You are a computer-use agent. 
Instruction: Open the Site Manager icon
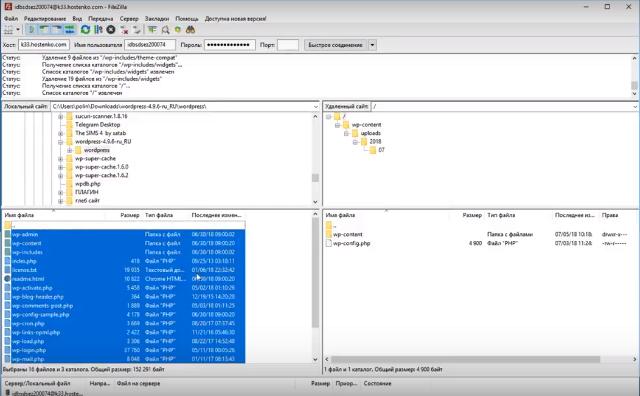[8, 30]
